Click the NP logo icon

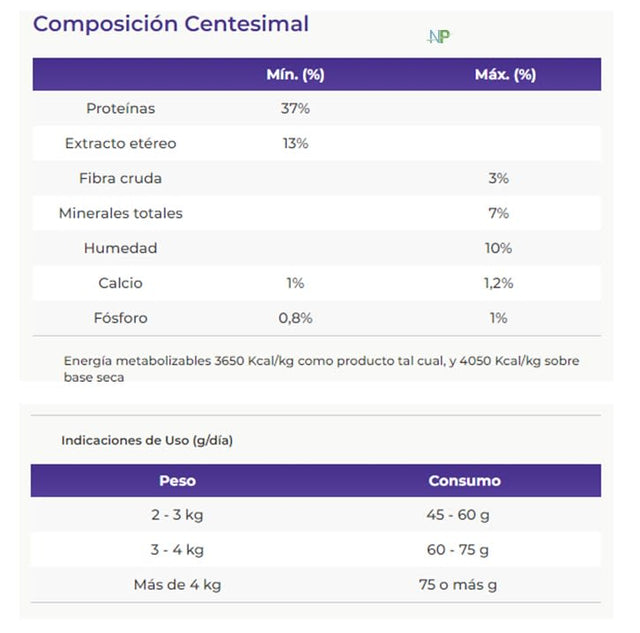pos(438,36)
